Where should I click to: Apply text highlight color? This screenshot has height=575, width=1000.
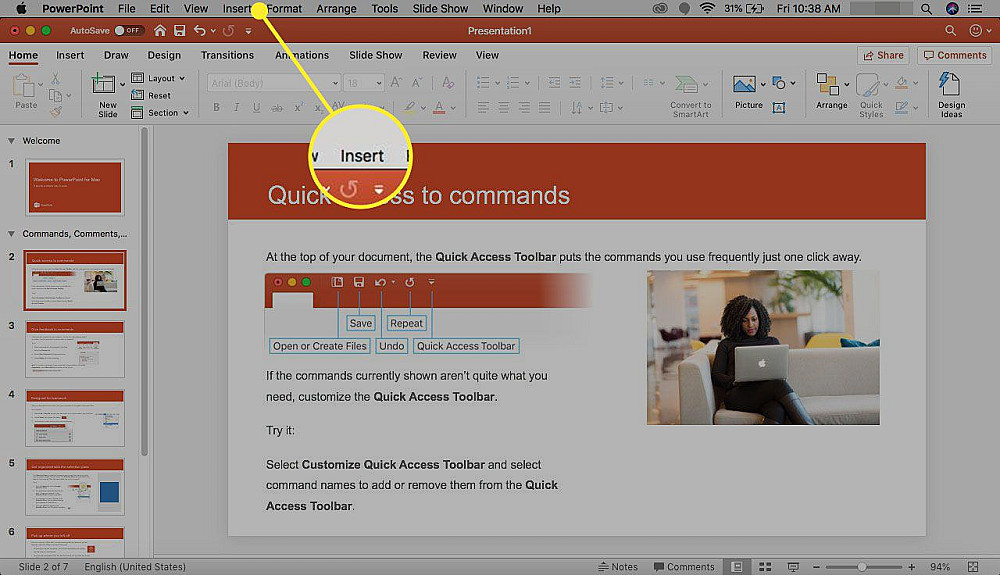coord(409,108)
